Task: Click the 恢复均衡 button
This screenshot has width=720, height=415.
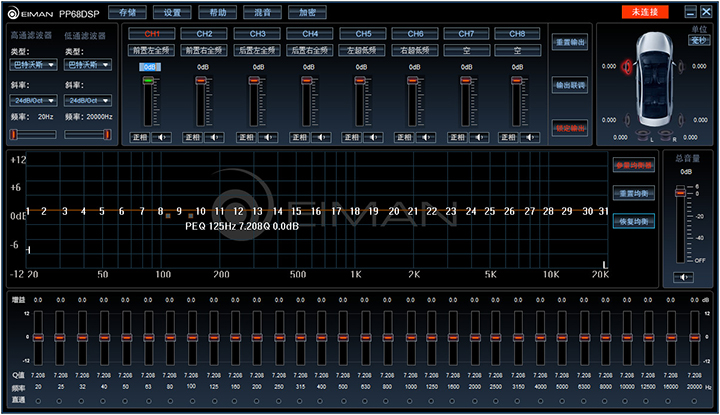Action: pos(634,221)
